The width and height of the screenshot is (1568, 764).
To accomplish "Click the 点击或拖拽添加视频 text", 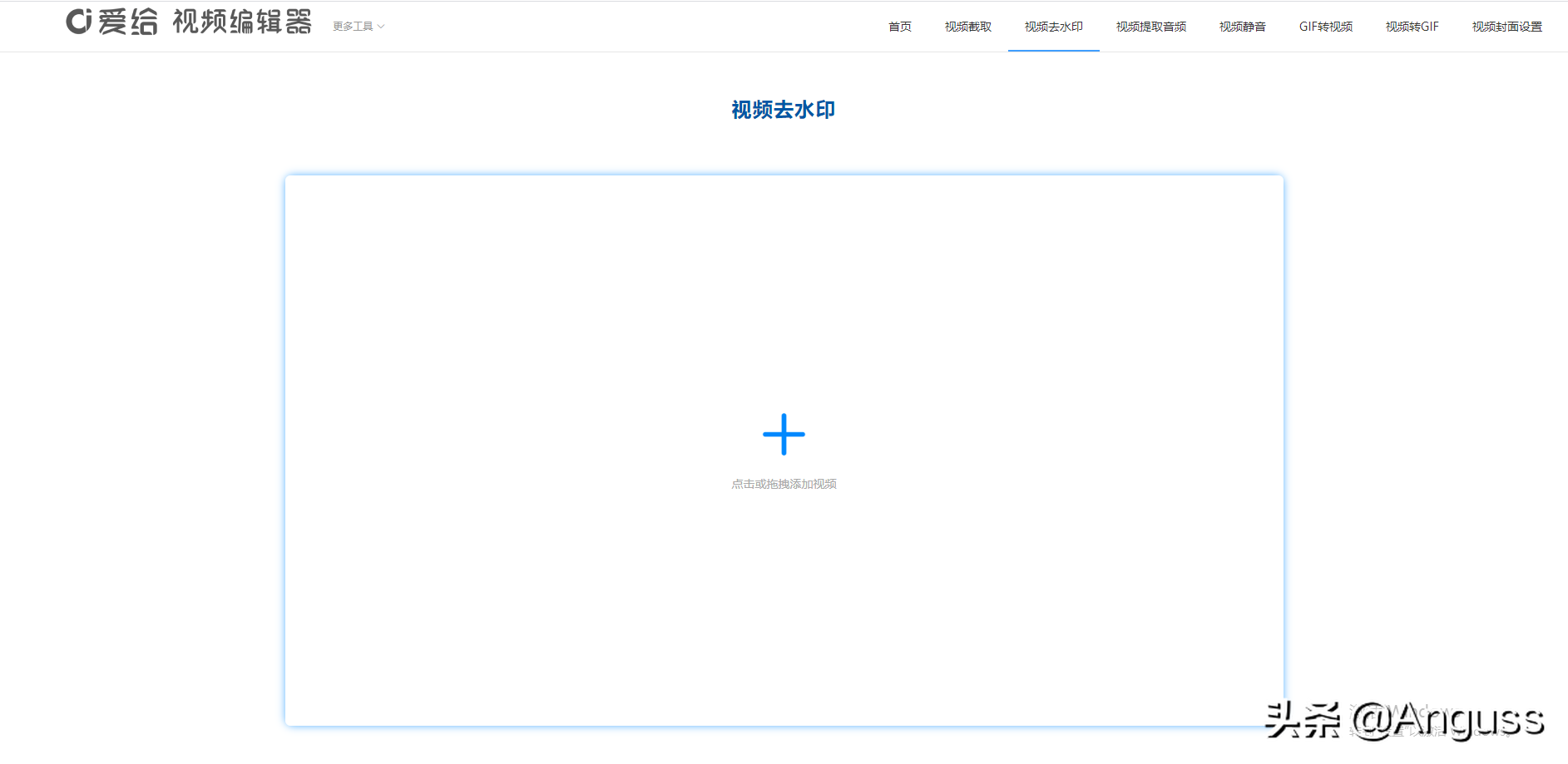I will [784, 484].
